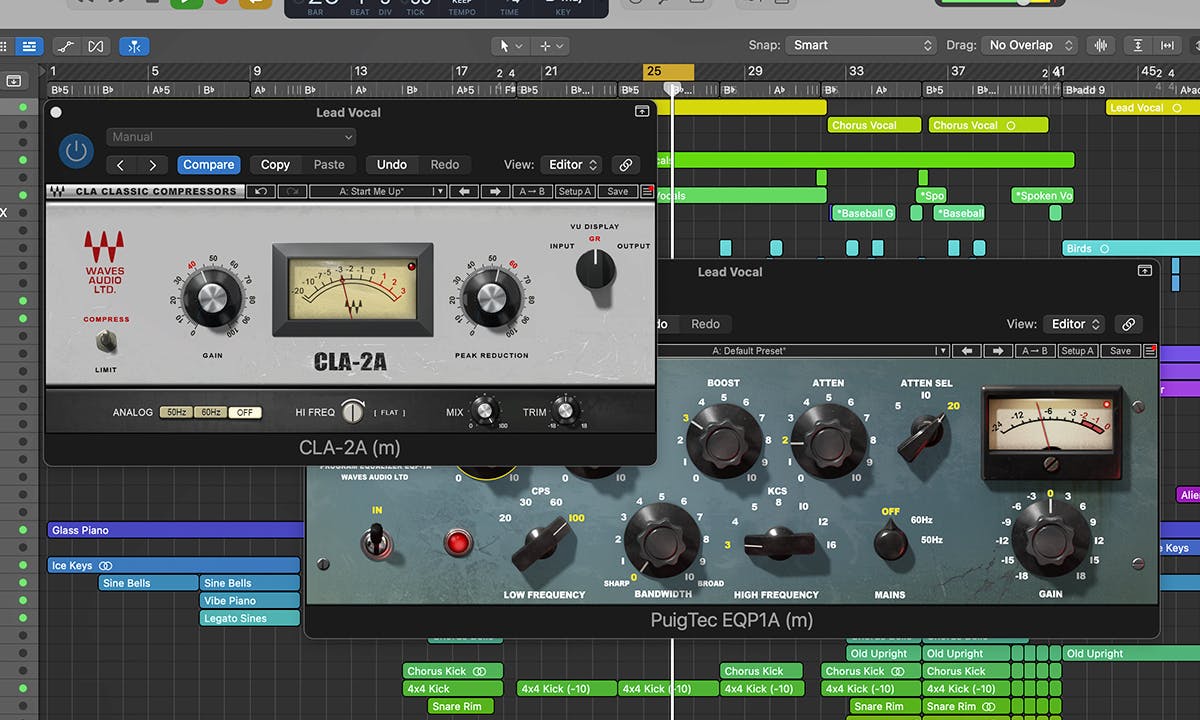Click Setup A in the PuigTec toolbar

(x=1078, y=351)
